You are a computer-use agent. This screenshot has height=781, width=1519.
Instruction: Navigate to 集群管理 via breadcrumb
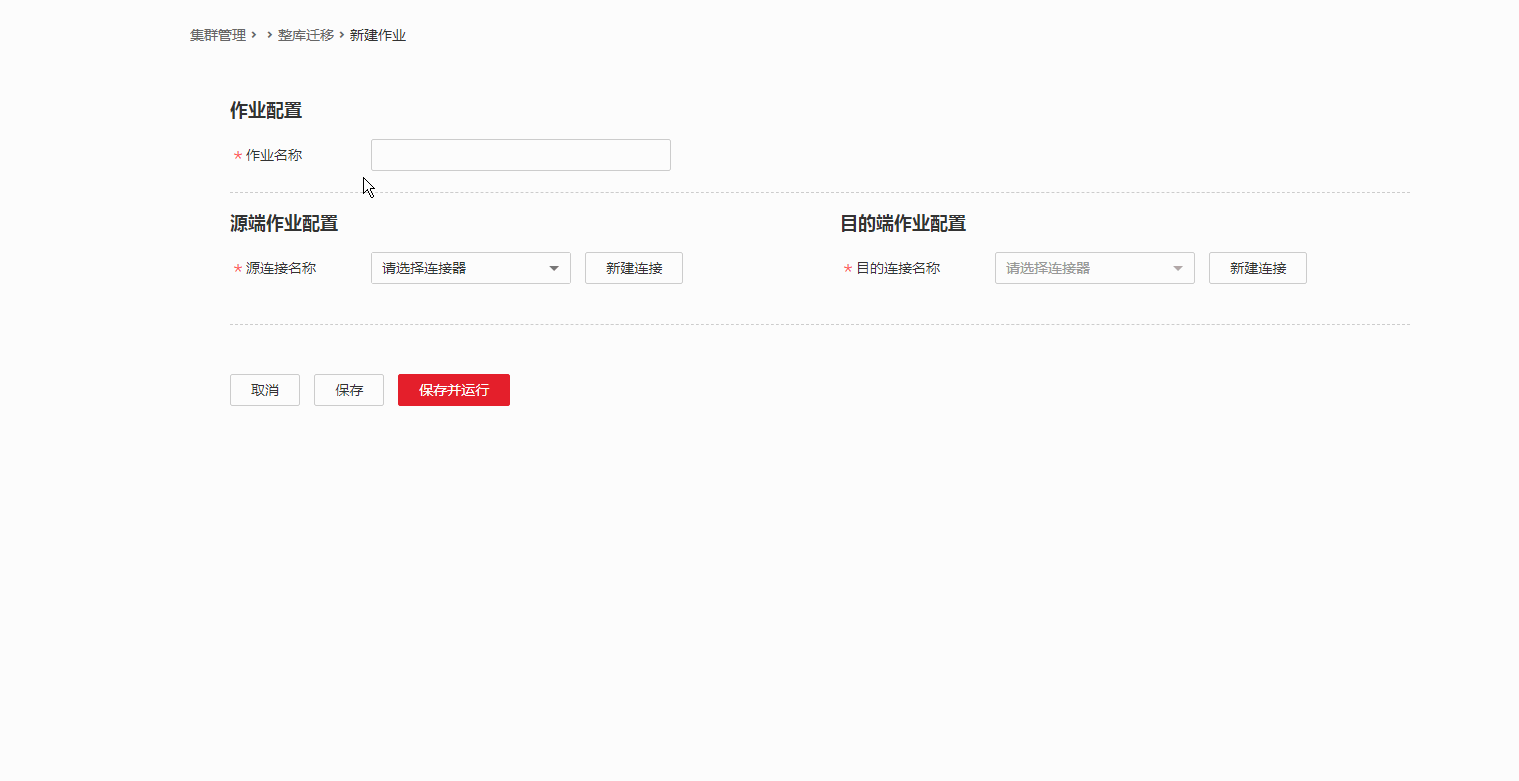[x=217, y=34]
